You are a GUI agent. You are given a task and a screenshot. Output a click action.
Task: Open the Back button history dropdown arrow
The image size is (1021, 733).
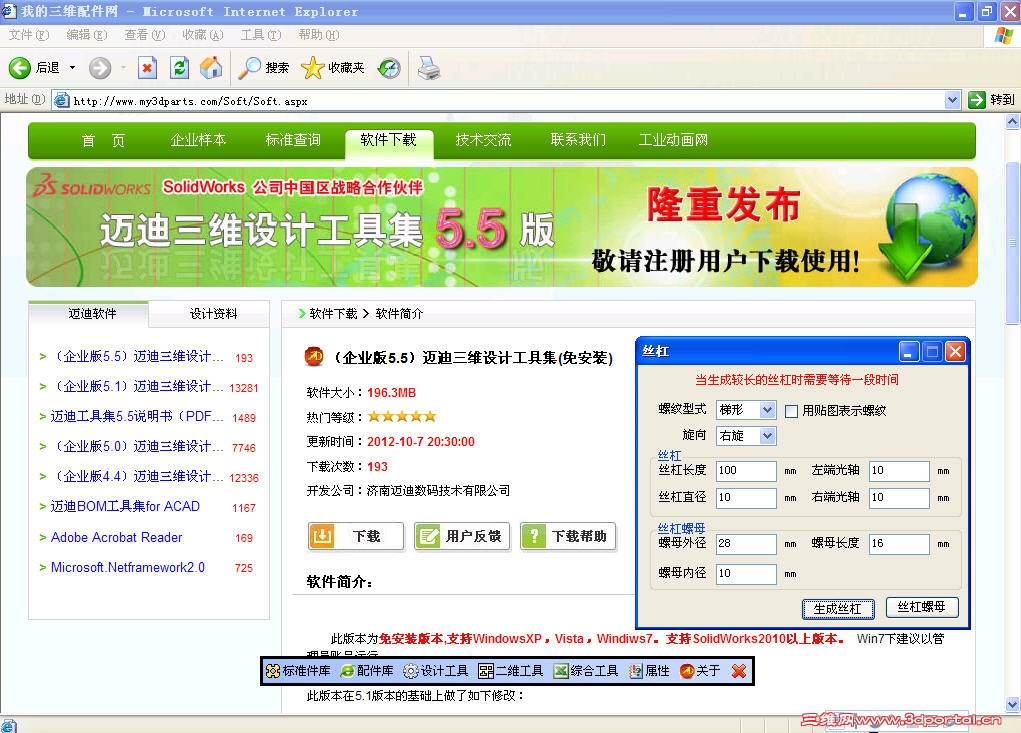[x=72, y=68]
